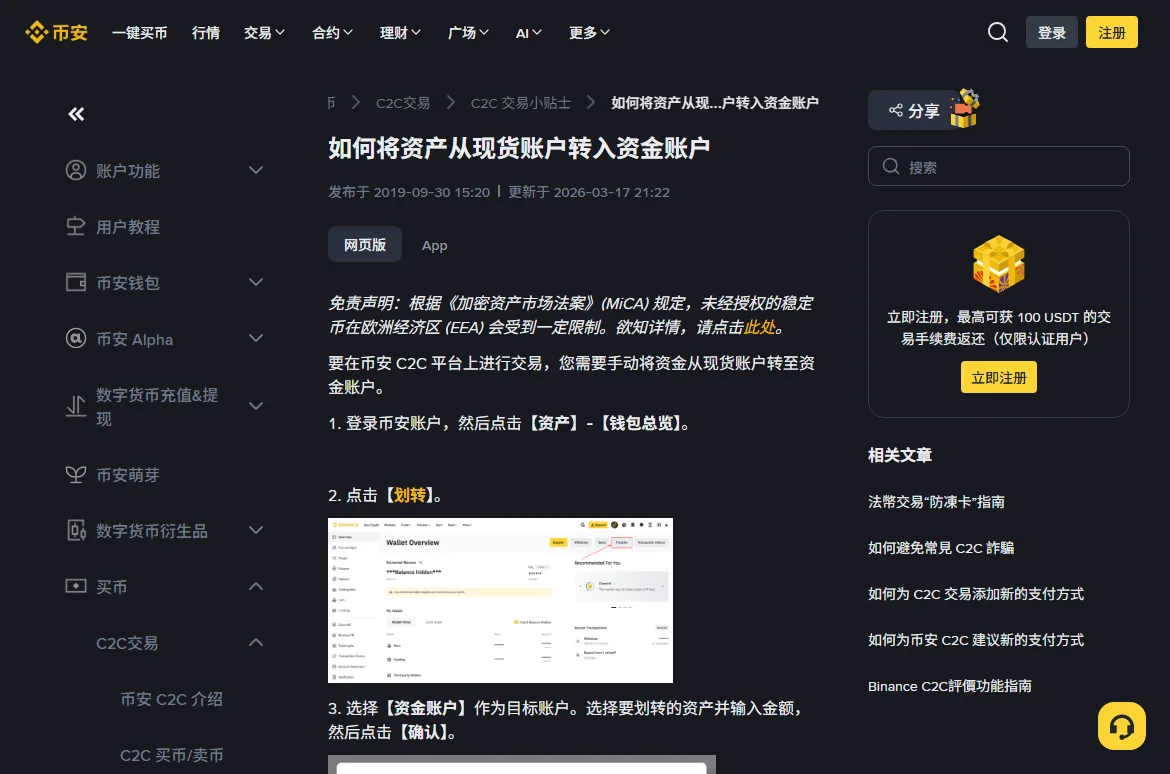This screenshot has width=1170, height=774.
Task: Open 如何为币安 C2C 建议新的支付方式
Action: point(975,640)
